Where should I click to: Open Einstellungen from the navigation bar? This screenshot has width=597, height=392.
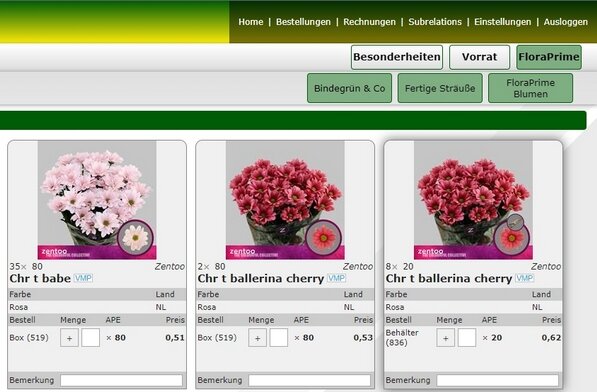[x=502, y=22]
